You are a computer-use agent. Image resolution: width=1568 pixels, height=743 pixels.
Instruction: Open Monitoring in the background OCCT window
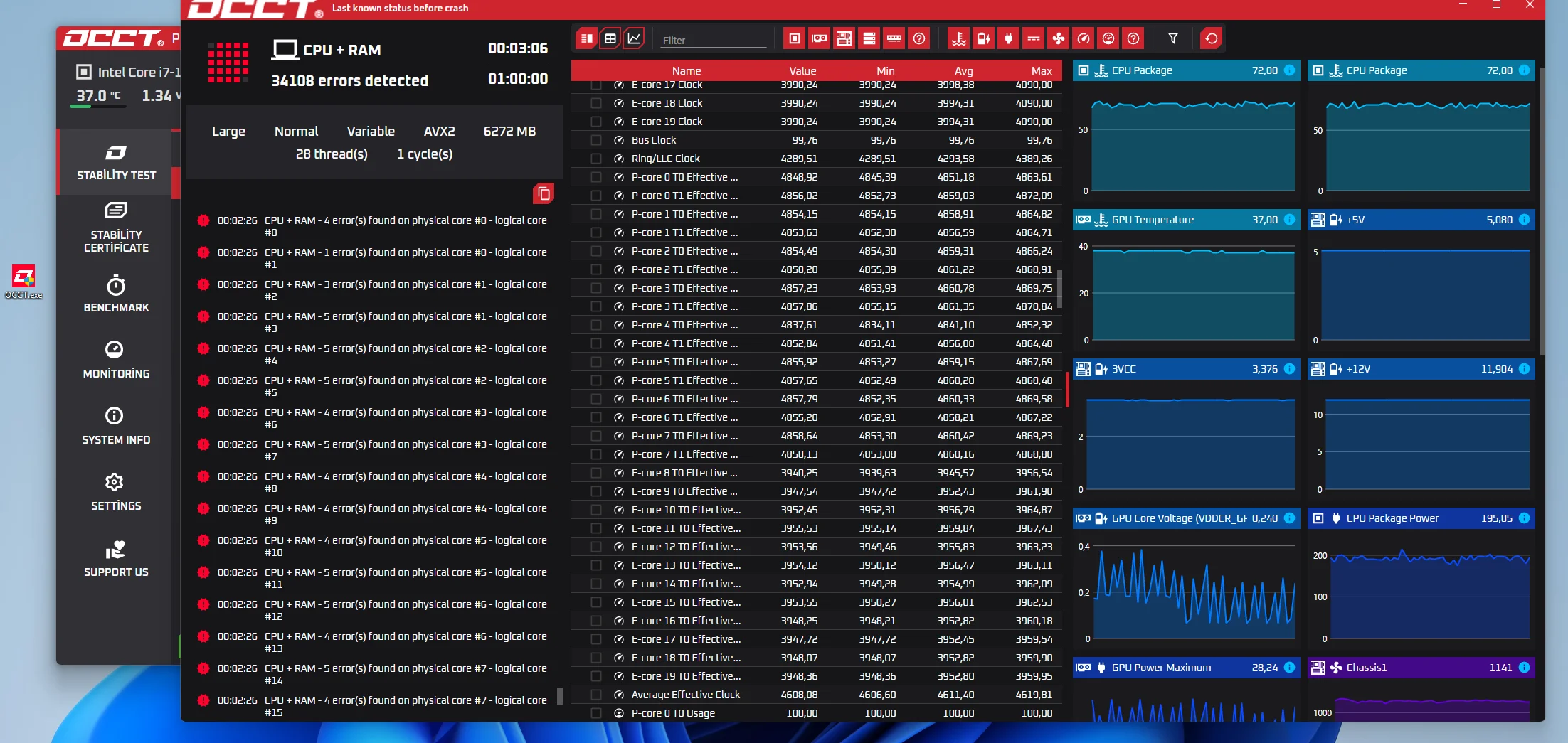coord(116,360)
